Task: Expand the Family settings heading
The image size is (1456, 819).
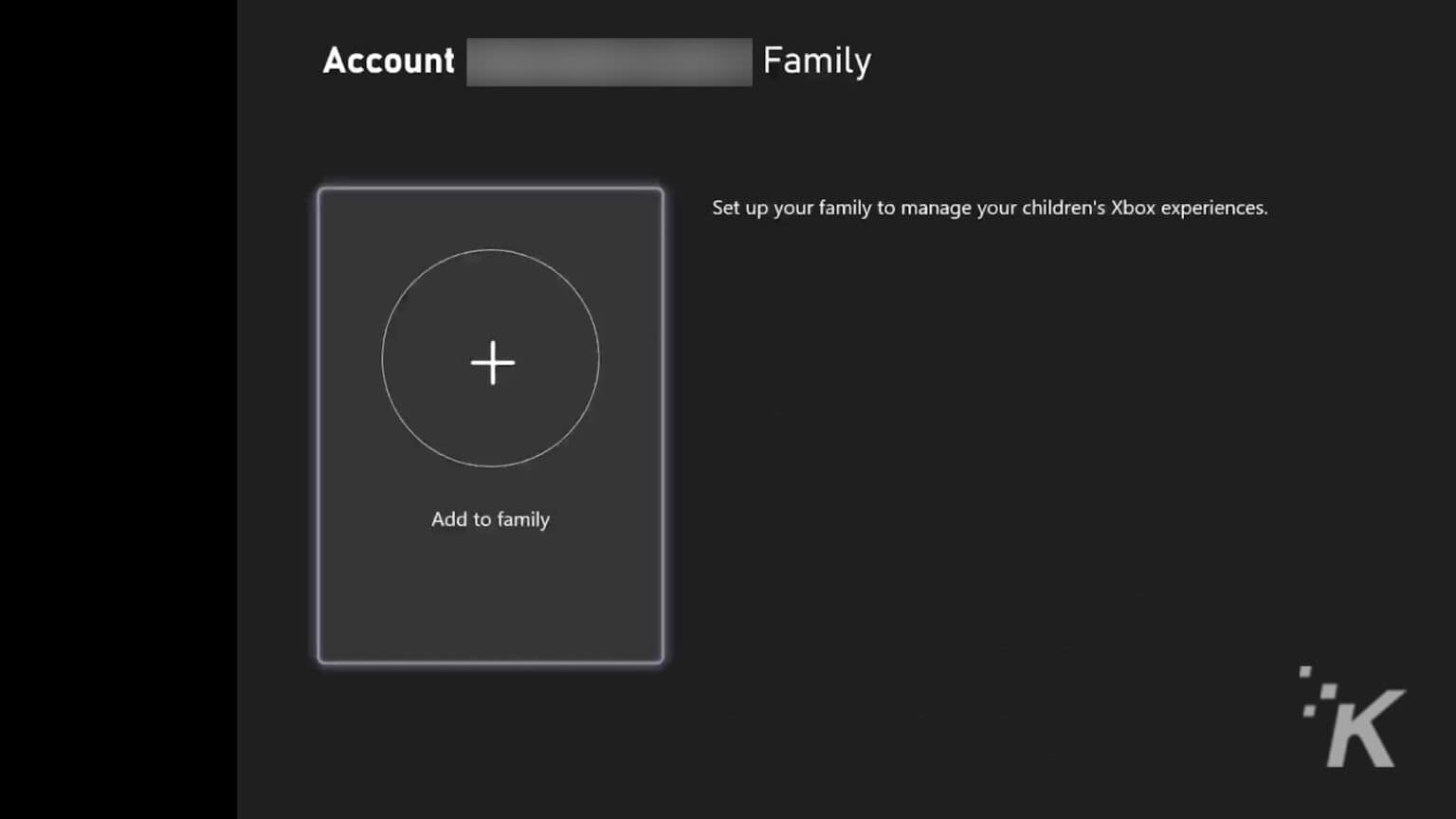Action: pos(816,61)
